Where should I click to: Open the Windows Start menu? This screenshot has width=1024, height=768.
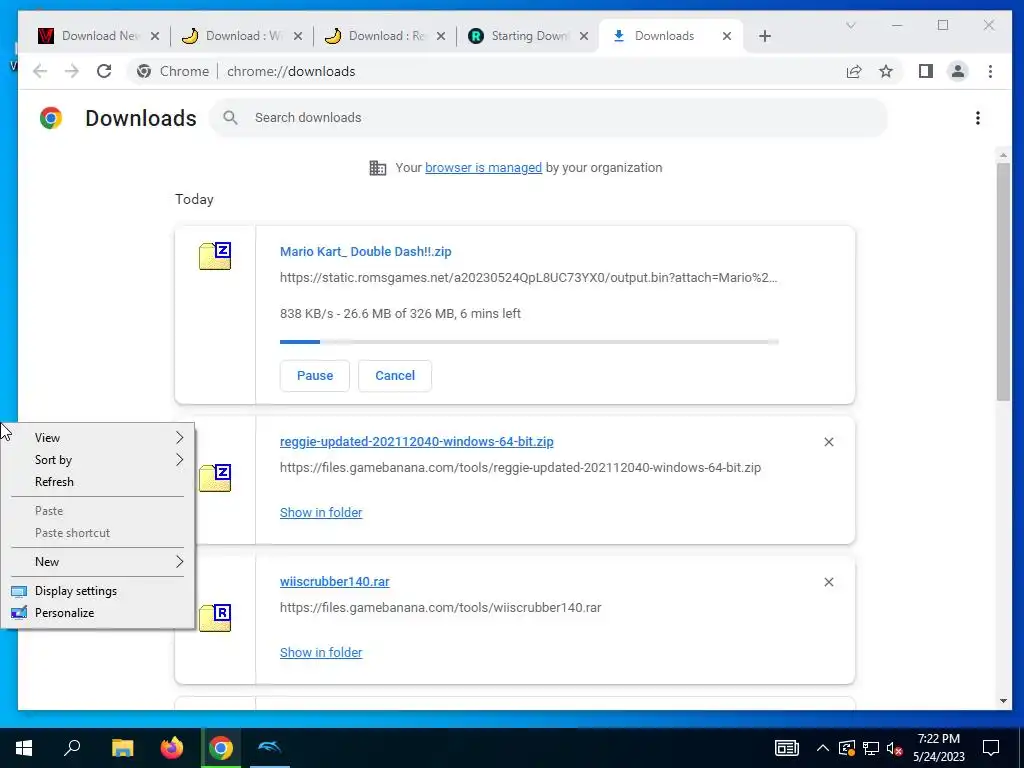[x=24, y=748]
